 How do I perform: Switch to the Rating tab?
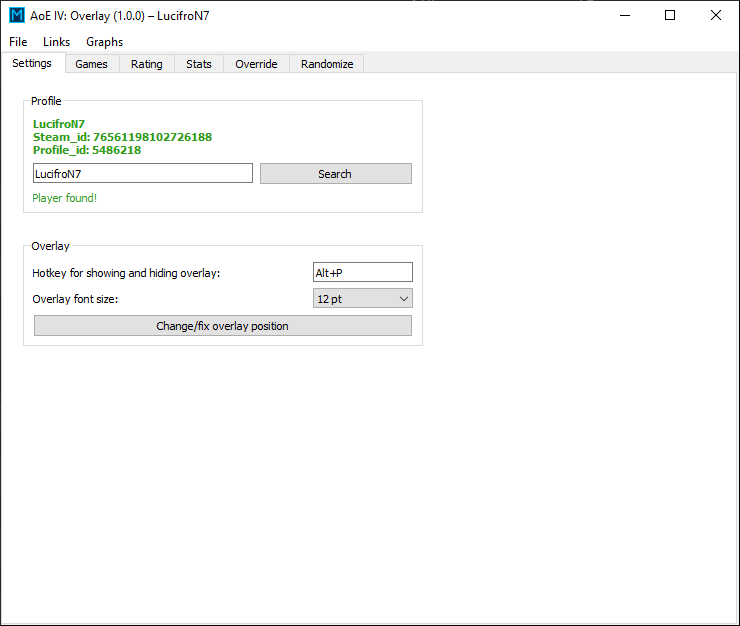click(x=147, y=64)
